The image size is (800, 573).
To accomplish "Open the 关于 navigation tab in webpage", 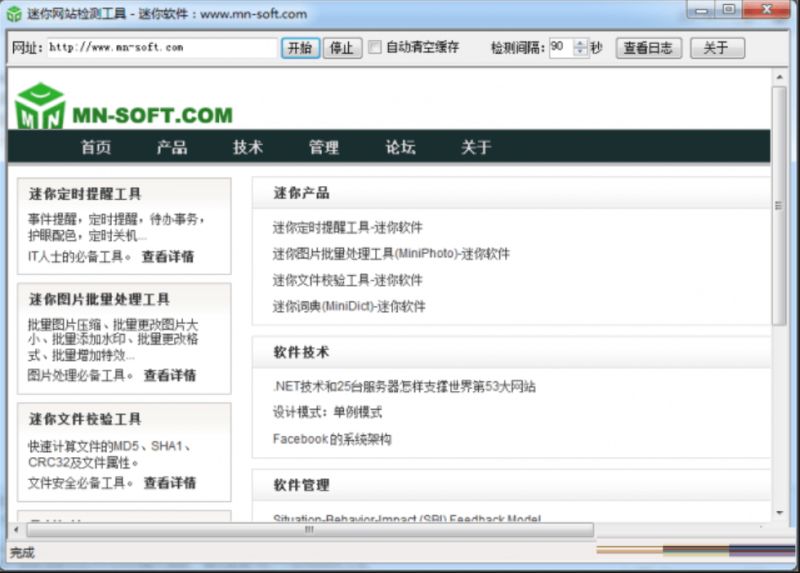I will pos(476,147).
